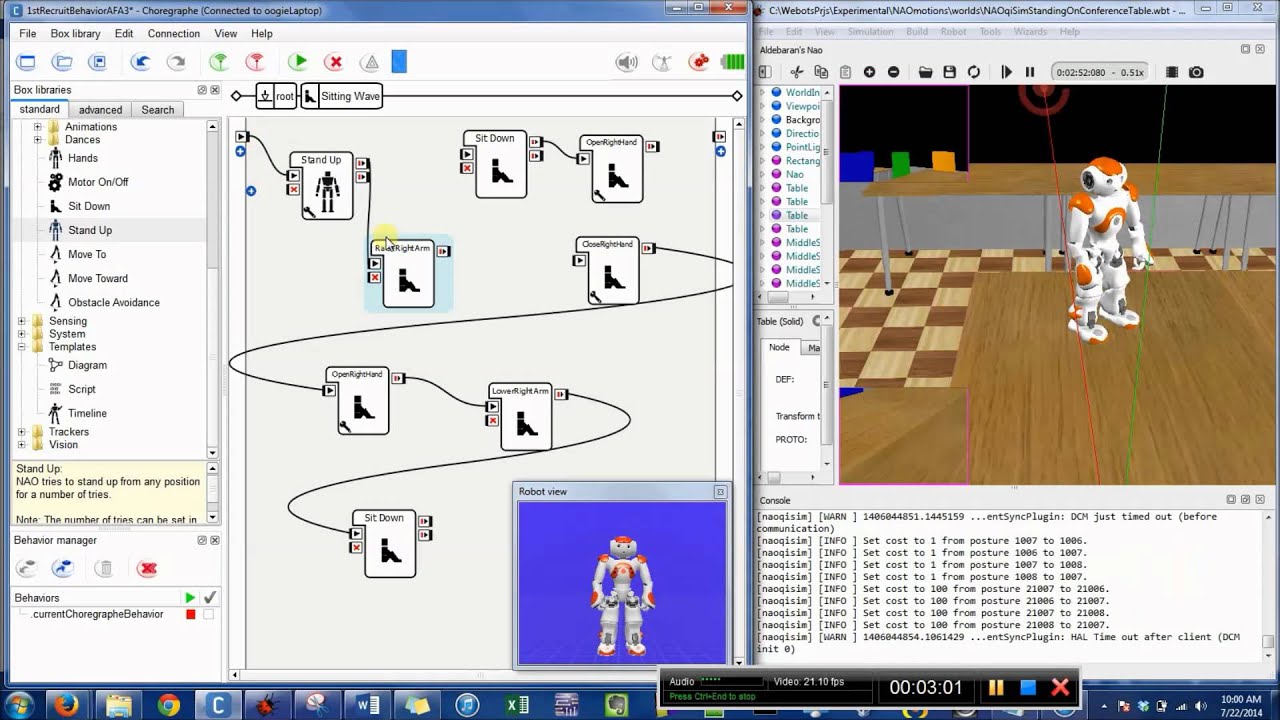Redo action in Choregraphe toolbar

[x=176, y=62]
